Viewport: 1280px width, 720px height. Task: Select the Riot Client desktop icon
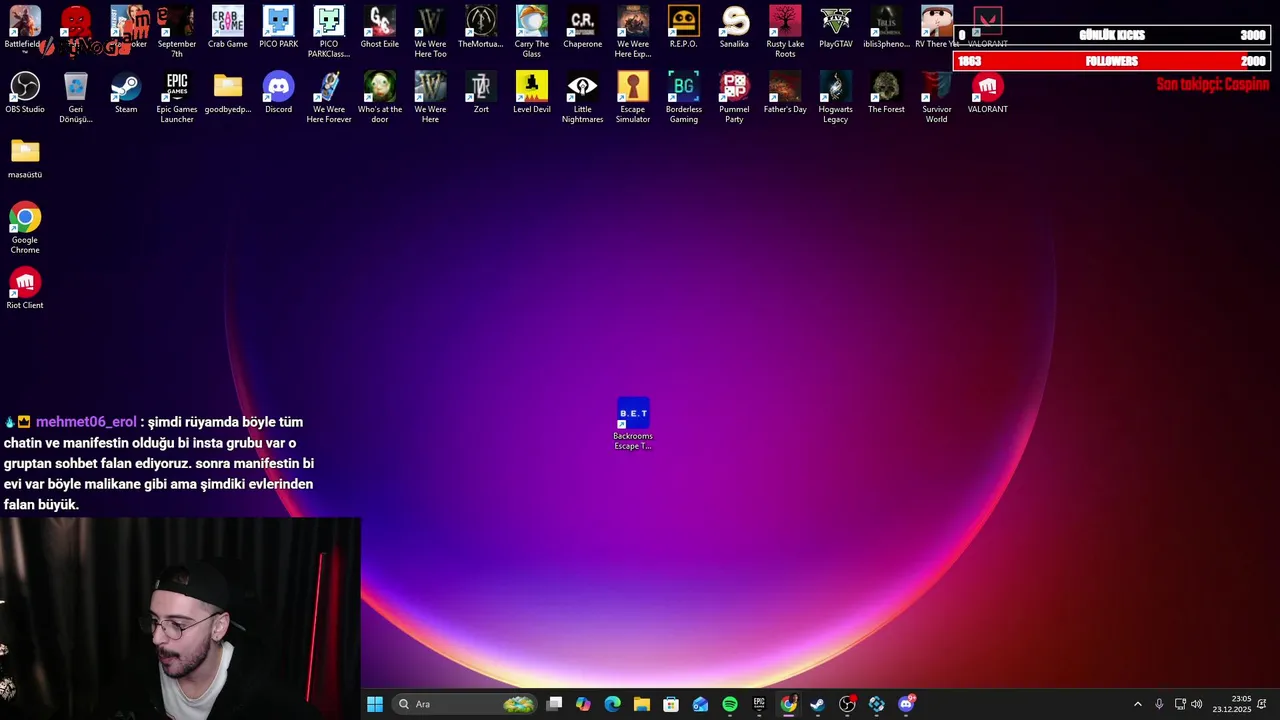[25, 288]
